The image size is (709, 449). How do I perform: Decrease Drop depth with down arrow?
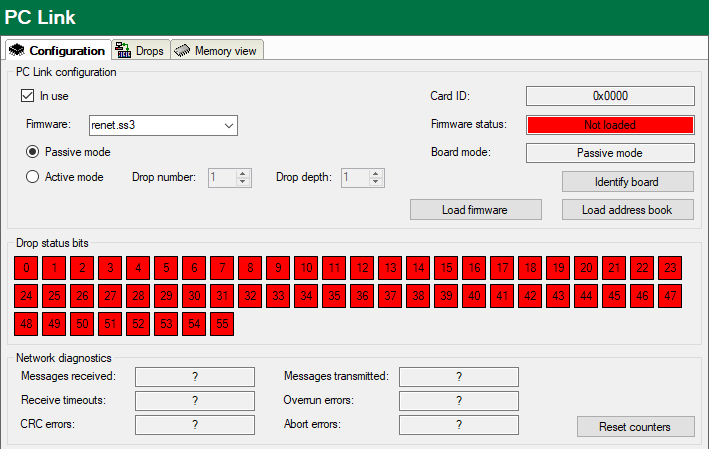[x=375, y=182]
